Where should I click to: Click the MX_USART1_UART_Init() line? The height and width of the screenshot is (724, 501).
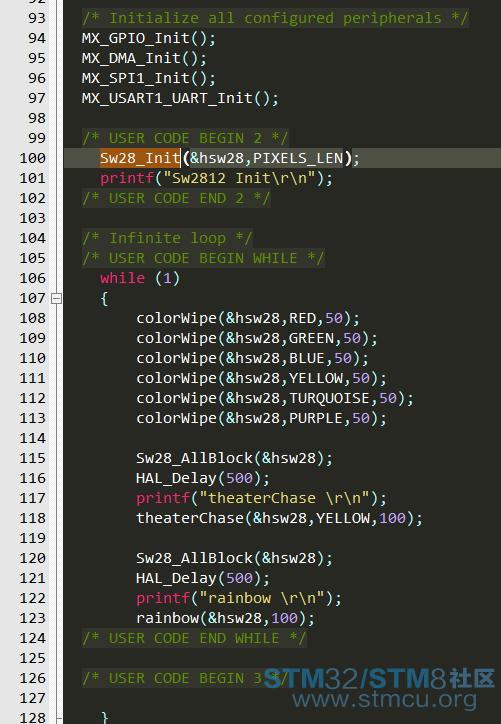coord(180,98)
